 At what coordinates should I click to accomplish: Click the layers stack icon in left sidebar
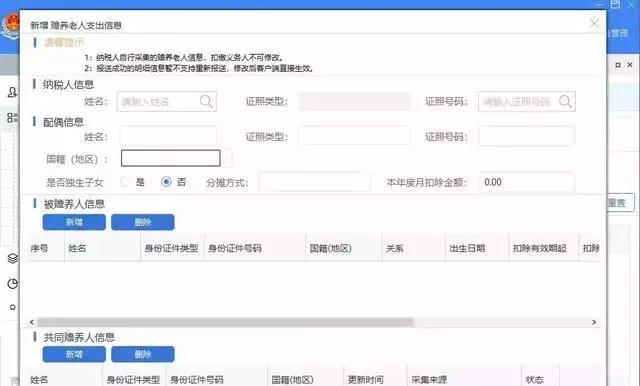pos(13,258)
